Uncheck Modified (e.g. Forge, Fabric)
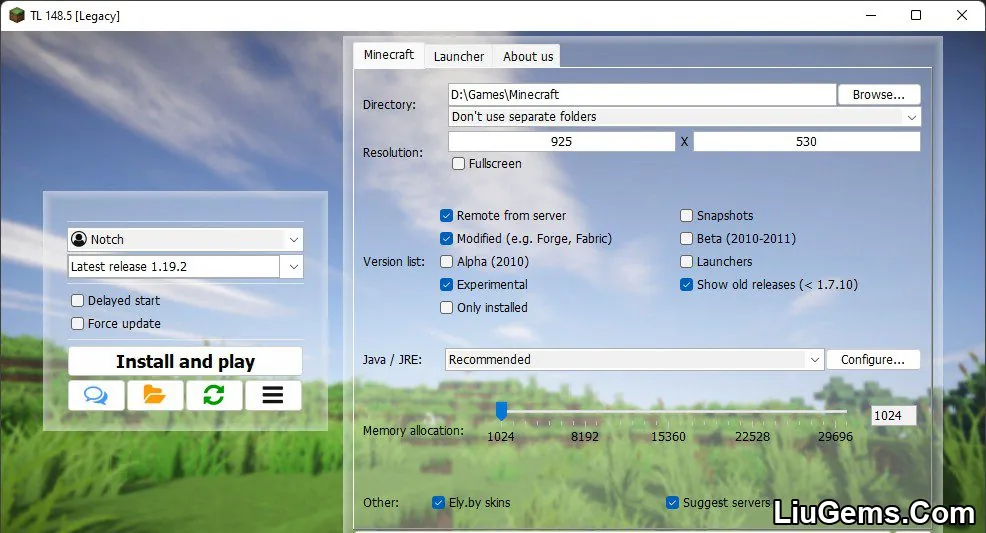The height and width of the screenshot is (533, 986). tap(446, 239)
